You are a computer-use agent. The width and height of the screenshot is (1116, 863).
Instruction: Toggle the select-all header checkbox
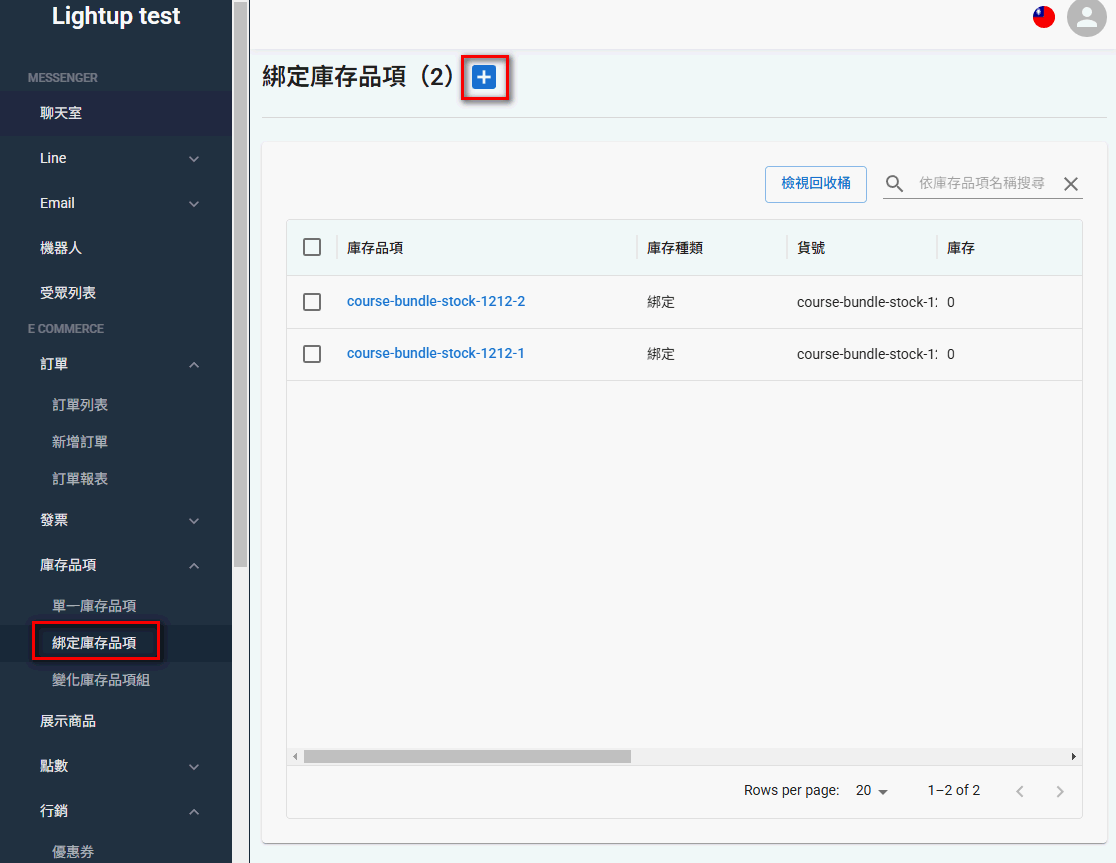(312, 247)
